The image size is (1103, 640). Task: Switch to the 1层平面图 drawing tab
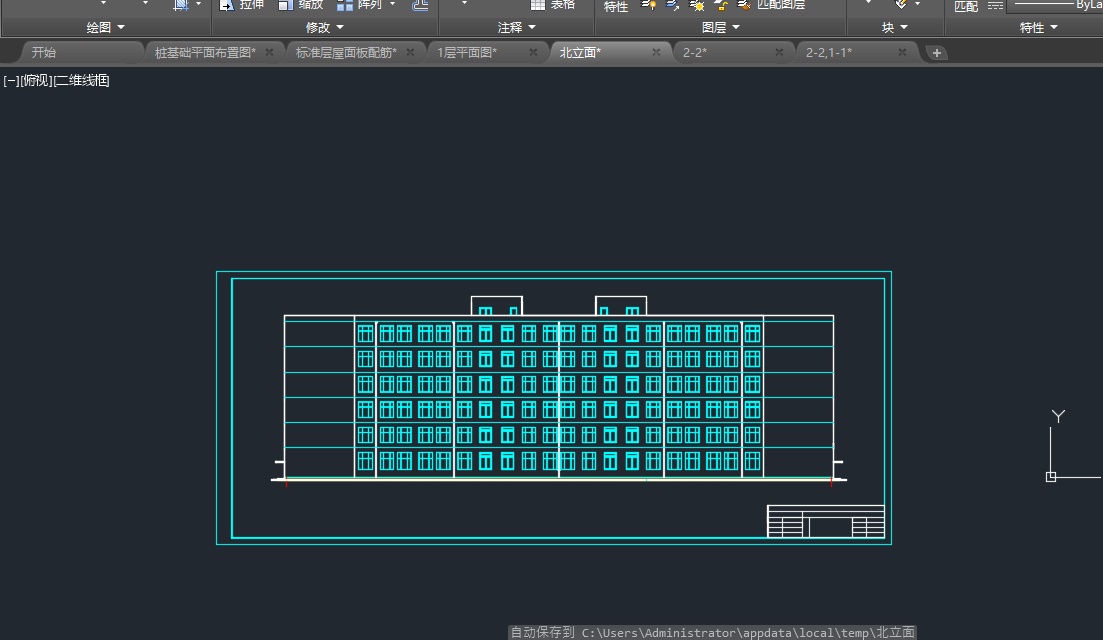[x=467, y=52]
